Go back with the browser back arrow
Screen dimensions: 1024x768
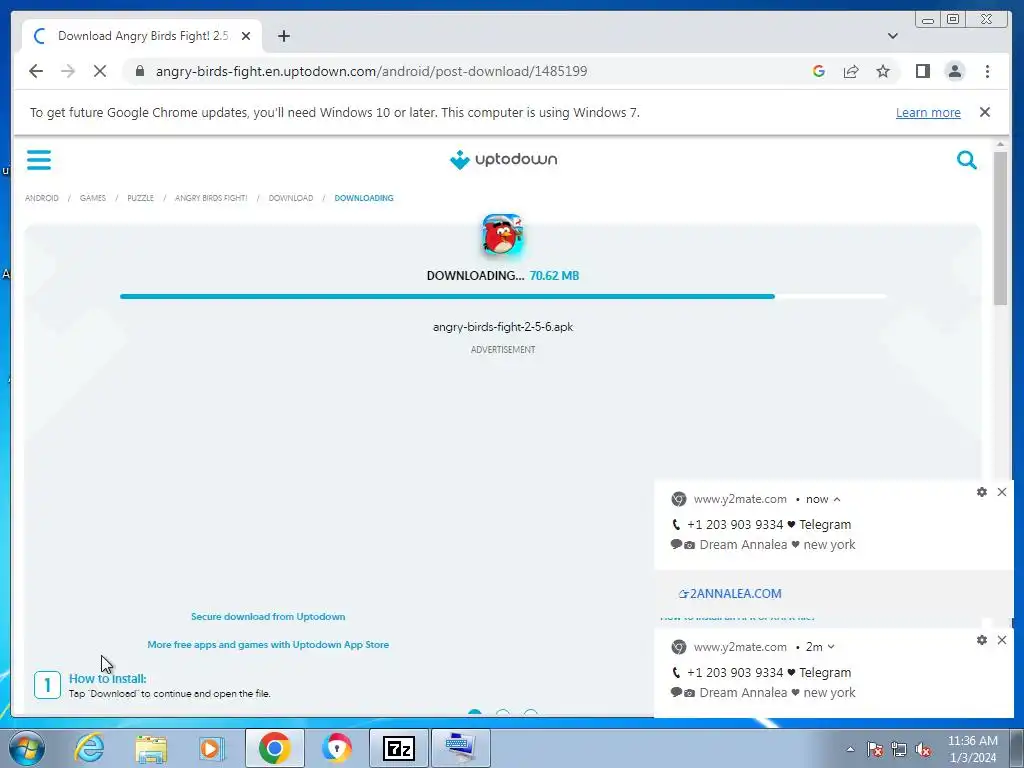tap(36, 71)
